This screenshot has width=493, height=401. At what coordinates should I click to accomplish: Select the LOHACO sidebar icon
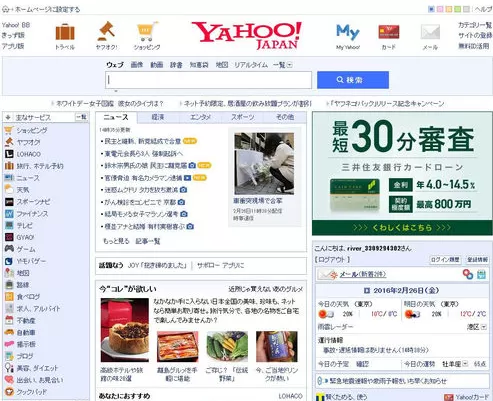[9, 154]
